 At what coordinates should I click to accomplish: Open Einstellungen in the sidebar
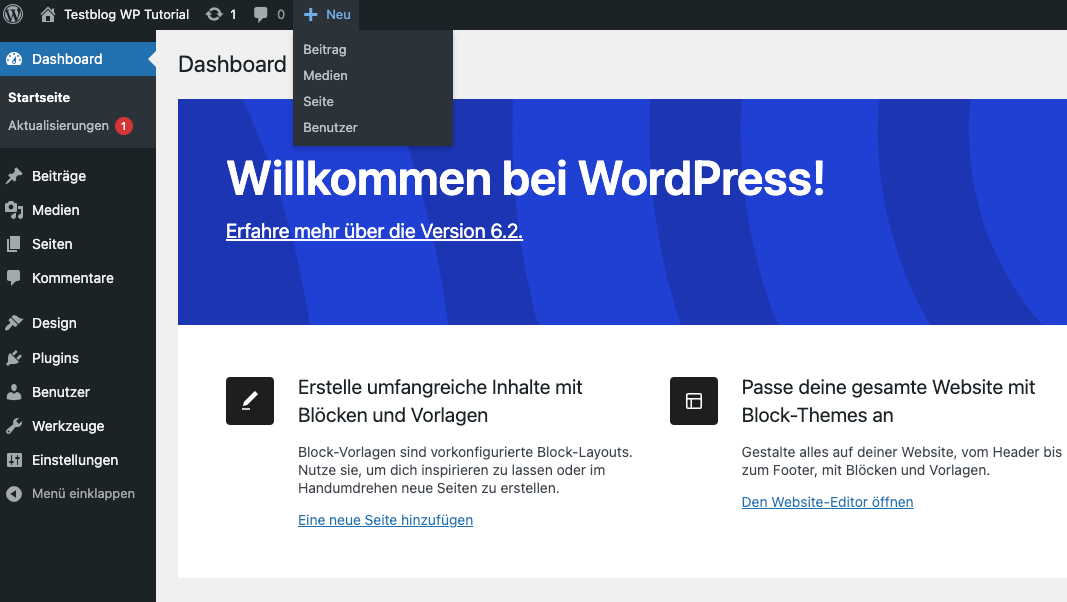(x=78, y=460)
